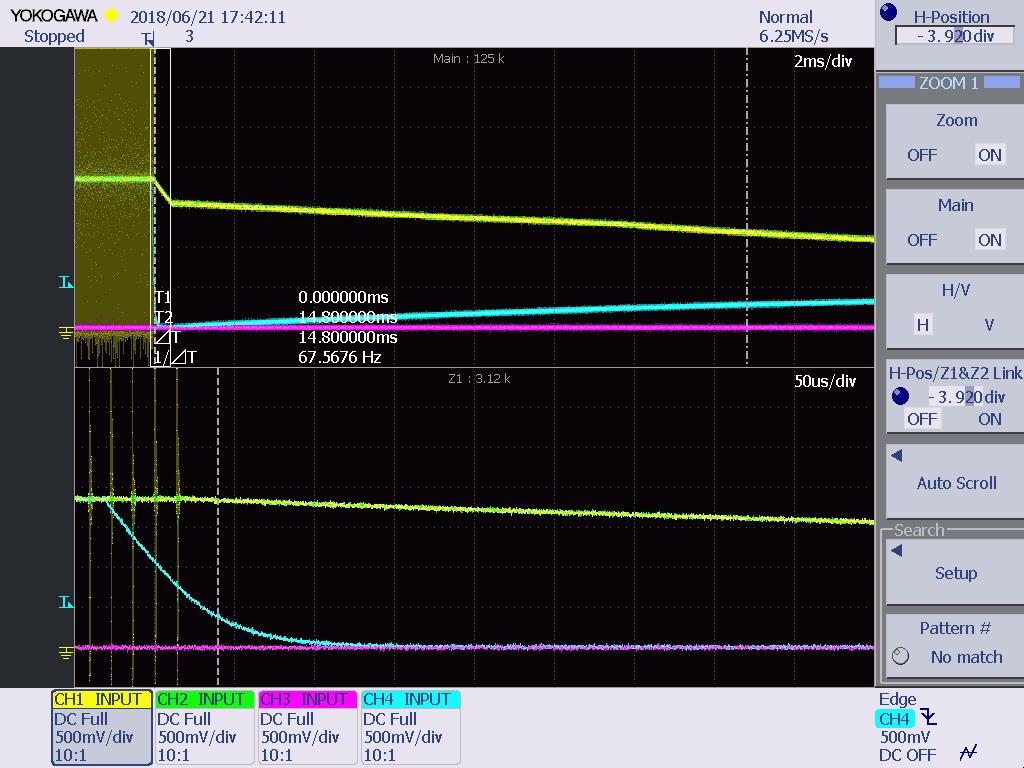
Task: Click the yellow Yokogawa diamond logo icon
Action: (112, 16)
